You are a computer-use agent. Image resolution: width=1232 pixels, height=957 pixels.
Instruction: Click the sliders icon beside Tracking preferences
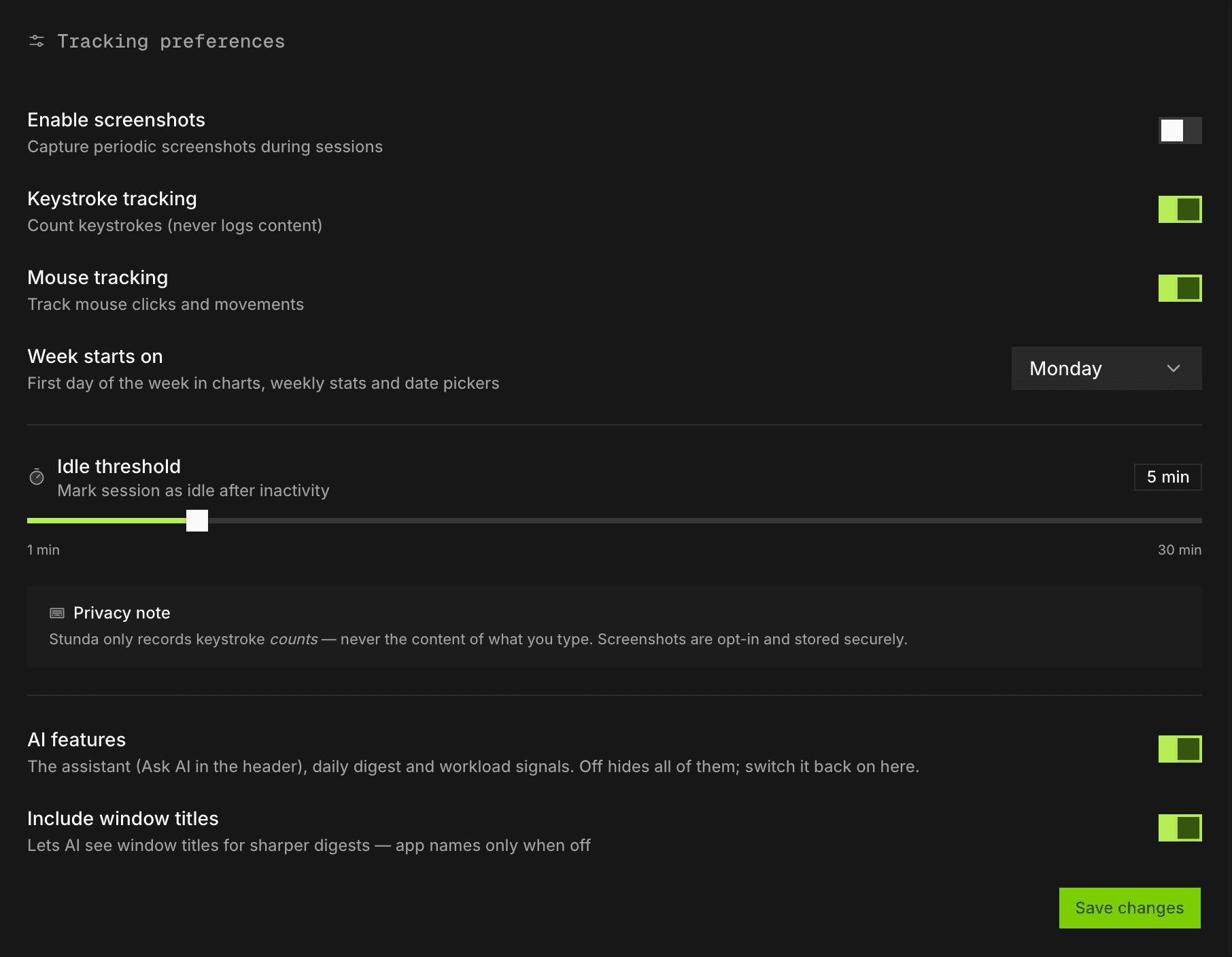(37, 41)
